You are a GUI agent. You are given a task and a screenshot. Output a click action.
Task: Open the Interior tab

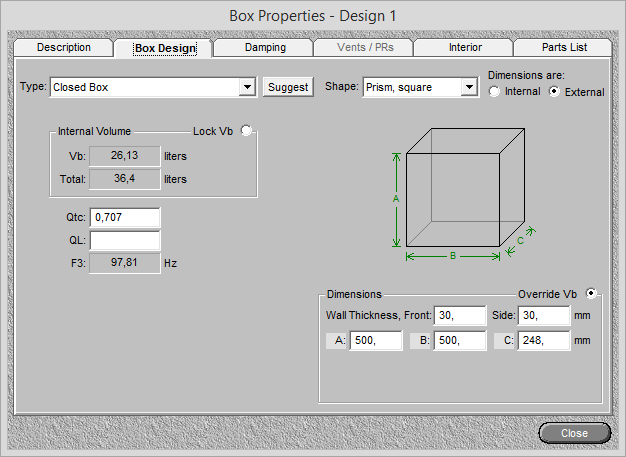464,47
